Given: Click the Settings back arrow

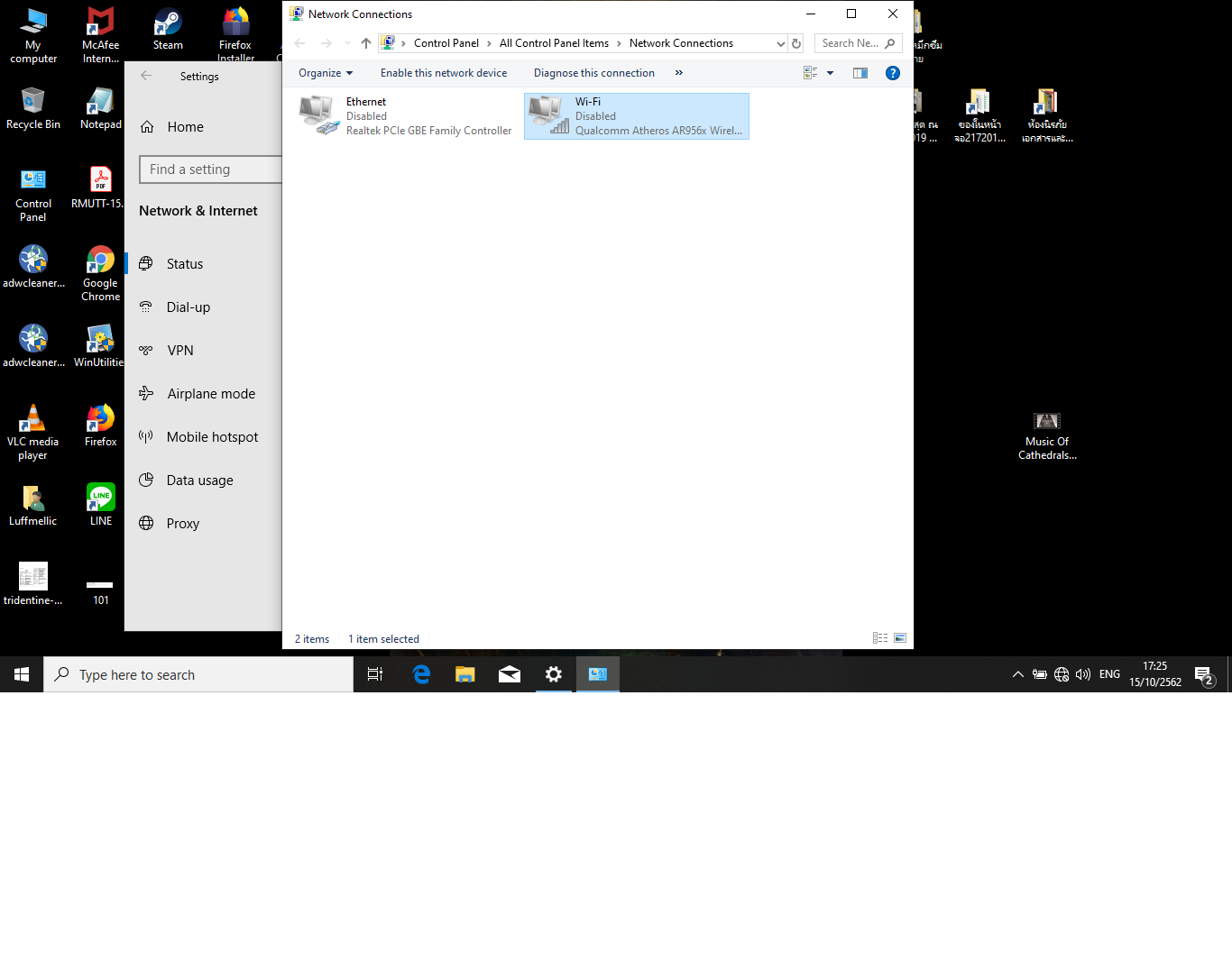Looking at the screenshot, I should 146,77.
